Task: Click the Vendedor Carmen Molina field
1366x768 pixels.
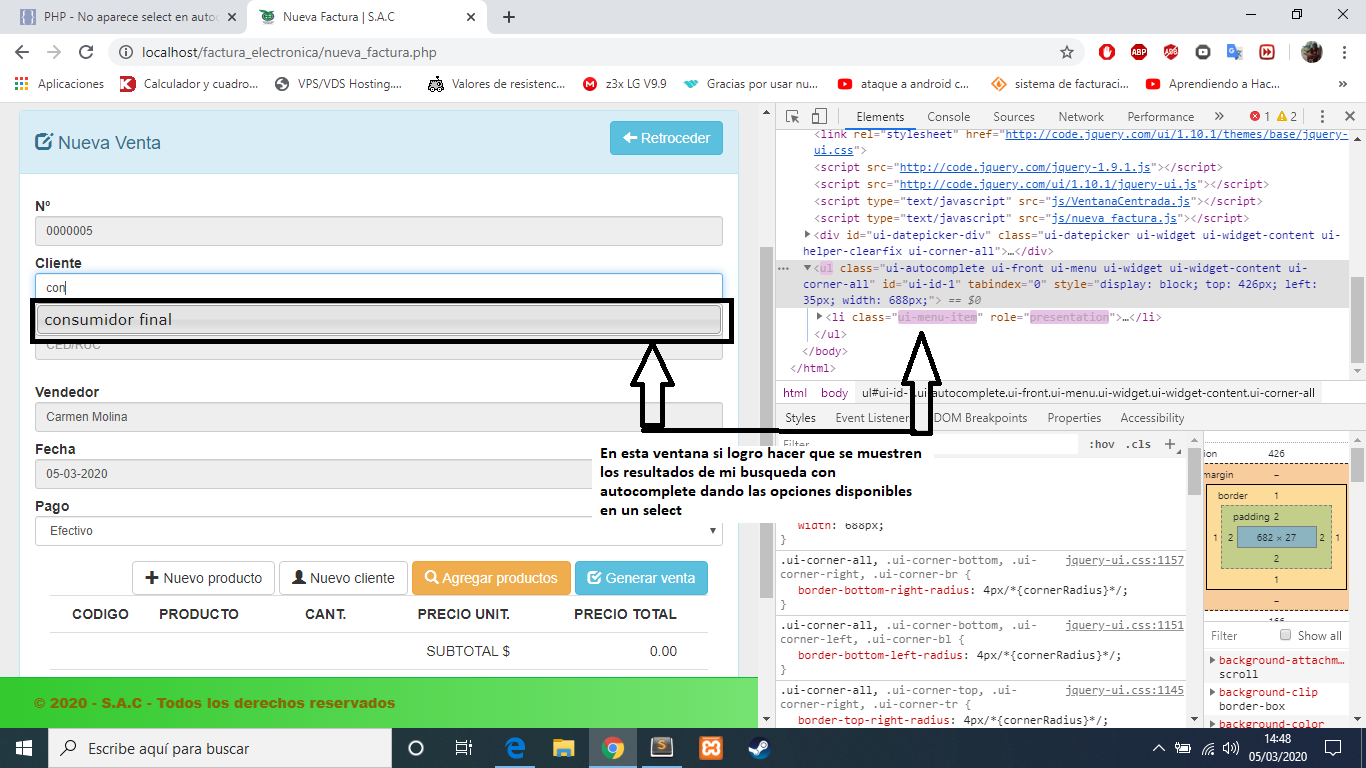Action: tap(379, 417)
